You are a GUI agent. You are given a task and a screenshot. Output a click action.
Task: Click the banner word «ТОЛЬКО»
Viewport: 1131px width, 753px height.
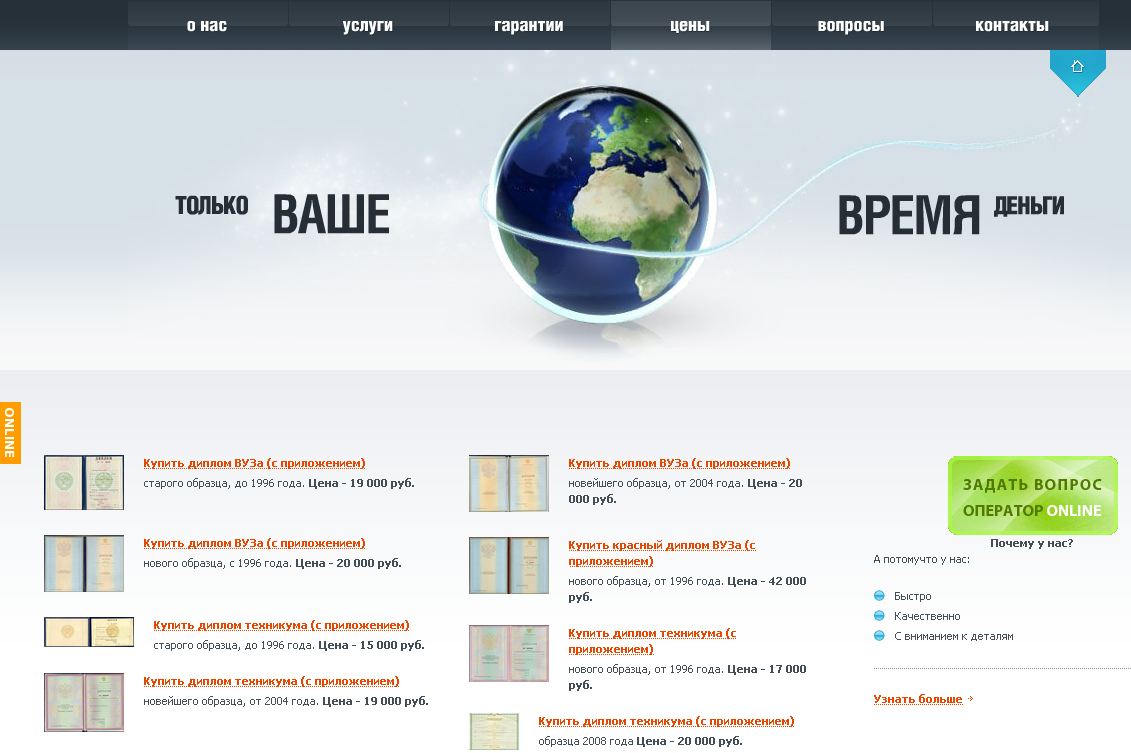(x=212, y=206)
